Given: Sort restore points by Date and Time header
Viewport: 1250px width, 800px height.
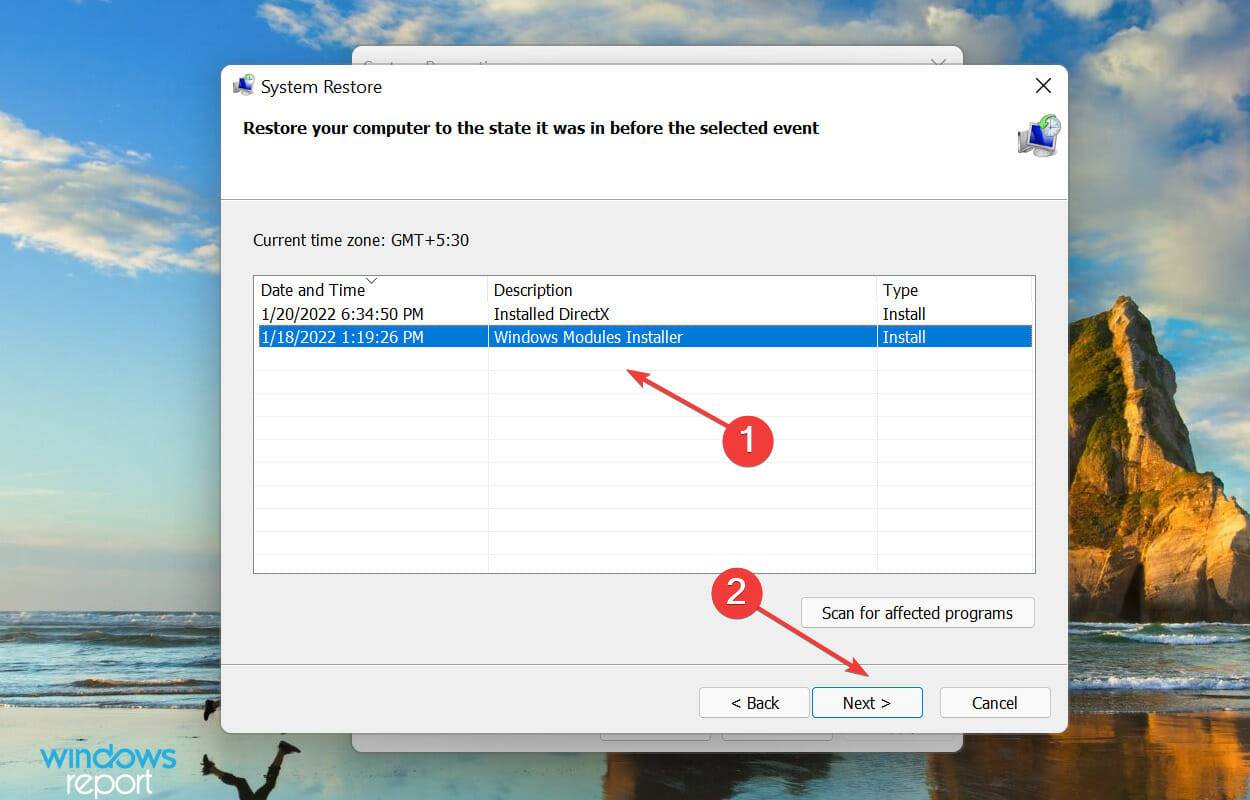Looking at the screenshot, I should point(313,290).
